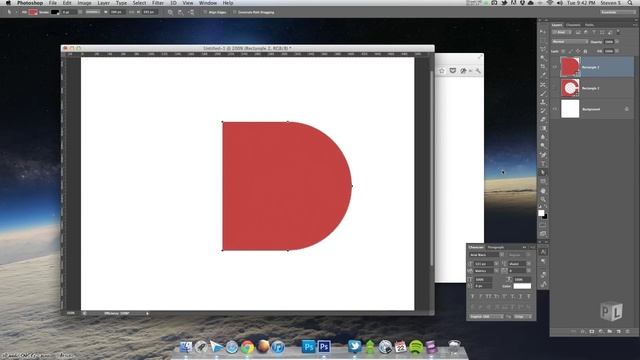Image resolution: width=640 pixels, height=360 pixels.
Task: Toggle visibility of the Rectangle 1 layer
Action: click(x=555, y=88)
